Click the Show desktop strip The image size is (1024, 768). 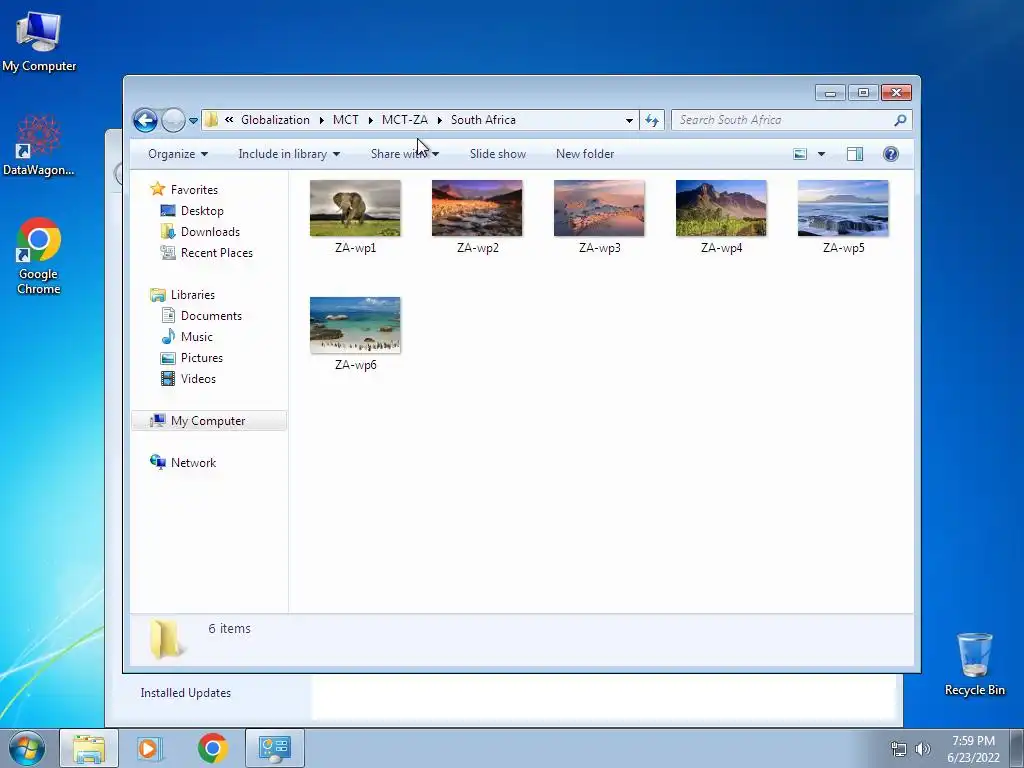(x=1017, y=748)
